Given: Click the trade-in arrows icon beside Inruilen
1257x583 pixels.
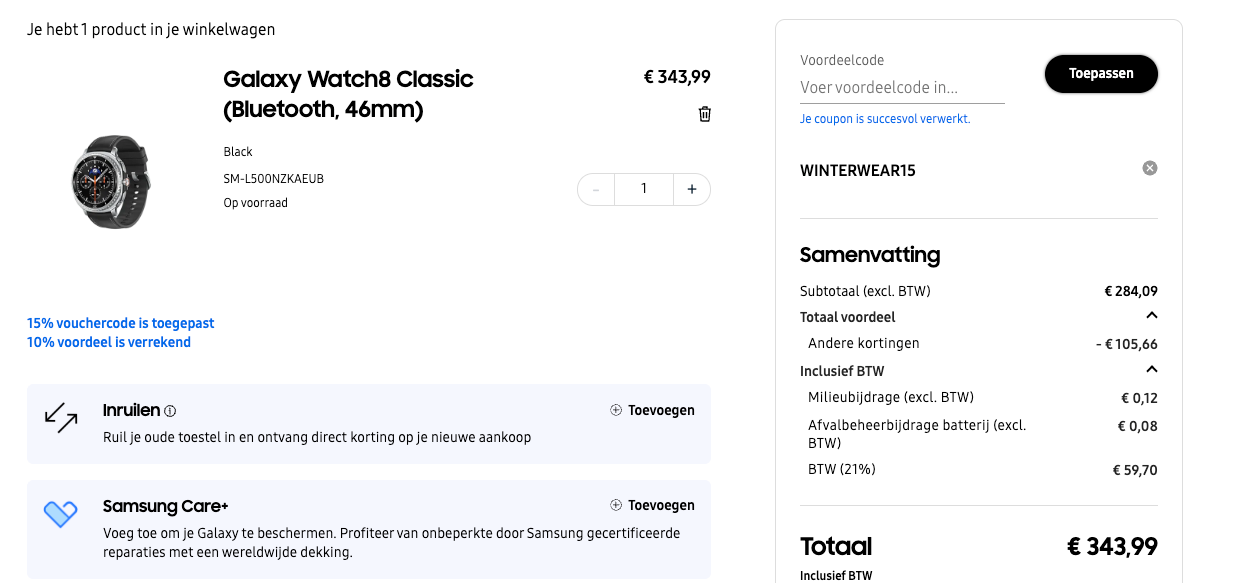Looking at the screenshot, I should point(60,418).
